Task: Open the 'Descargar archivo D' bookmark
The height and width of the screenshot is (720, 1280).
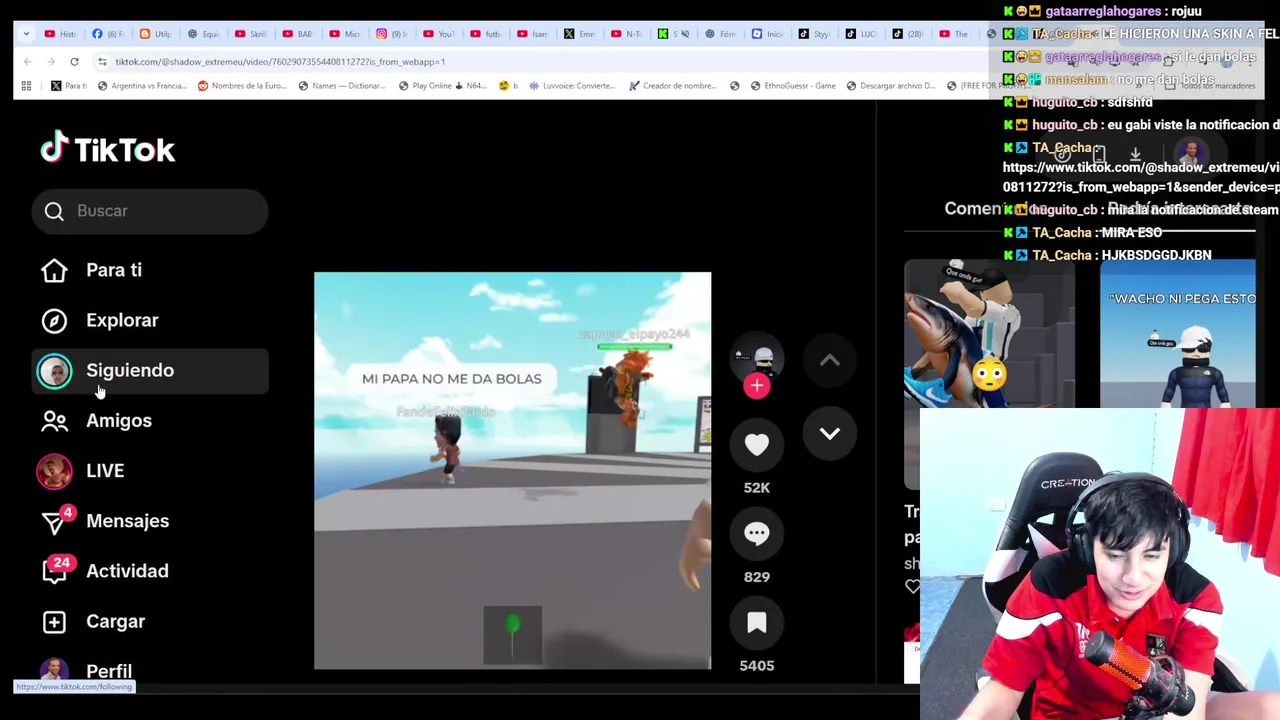Action: tap(891, 86)
